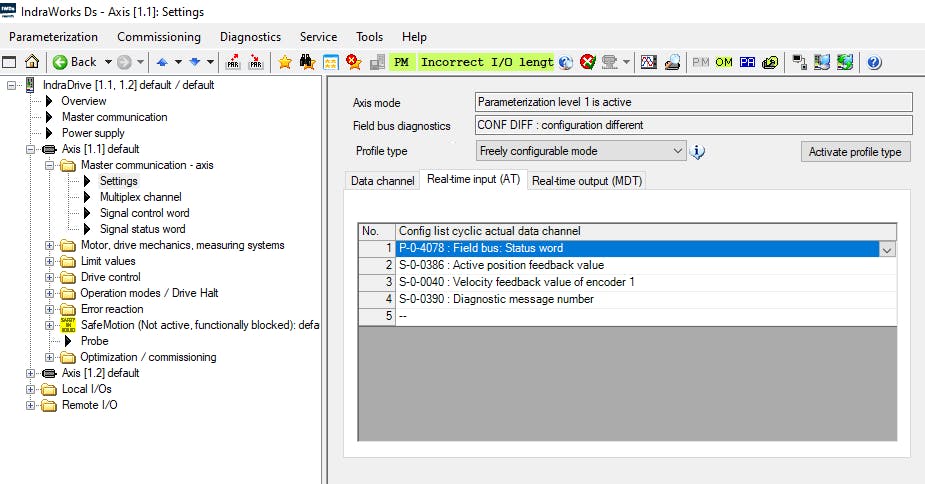Screen dimensions: 925x484
Task: Click the Home icon in toolbar
Action: coord(32,62)
